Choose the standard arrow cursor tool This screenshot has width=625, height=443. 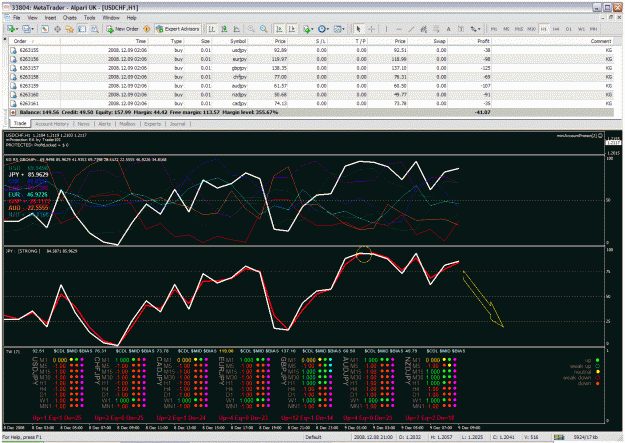tap(358, 29)
